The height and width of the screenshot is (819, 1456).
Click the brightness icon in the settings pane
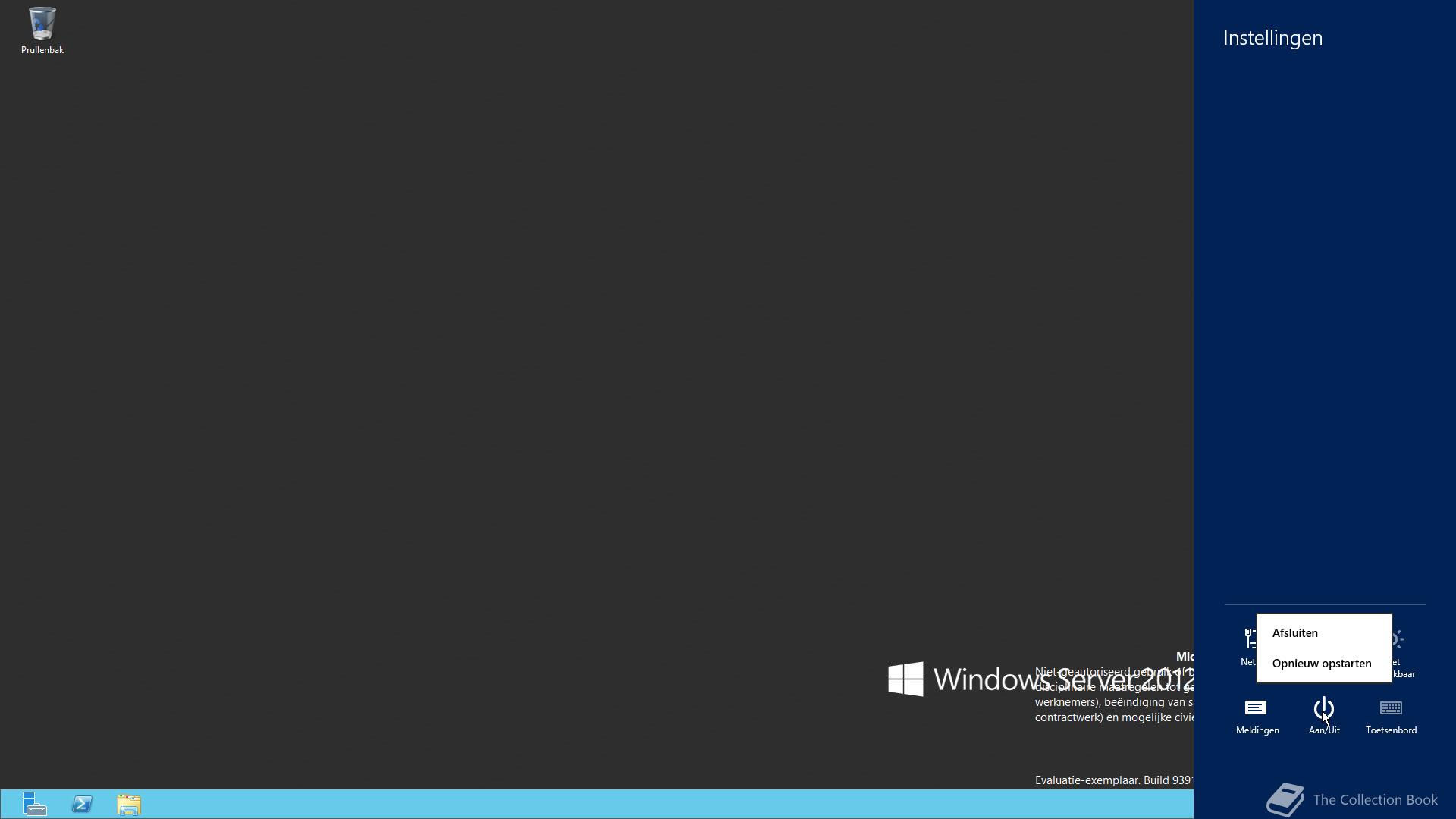(x=1399, y=654)
